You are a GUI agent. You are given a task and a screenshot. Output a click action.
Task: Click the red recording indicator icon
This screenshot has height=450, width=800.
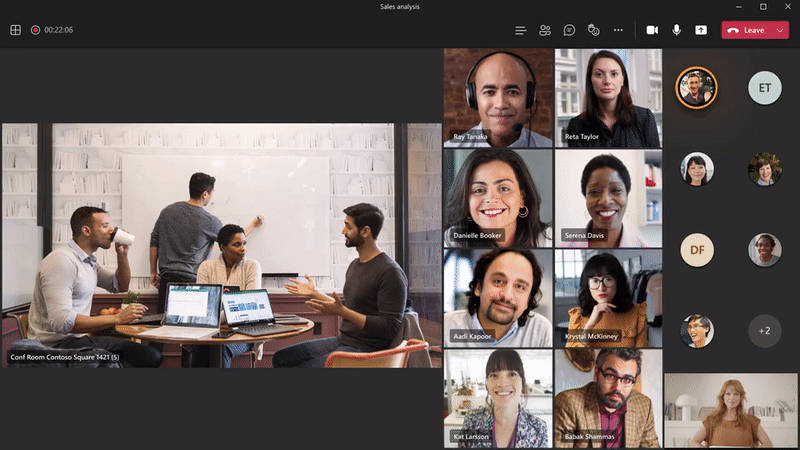(x=35, y=30)
